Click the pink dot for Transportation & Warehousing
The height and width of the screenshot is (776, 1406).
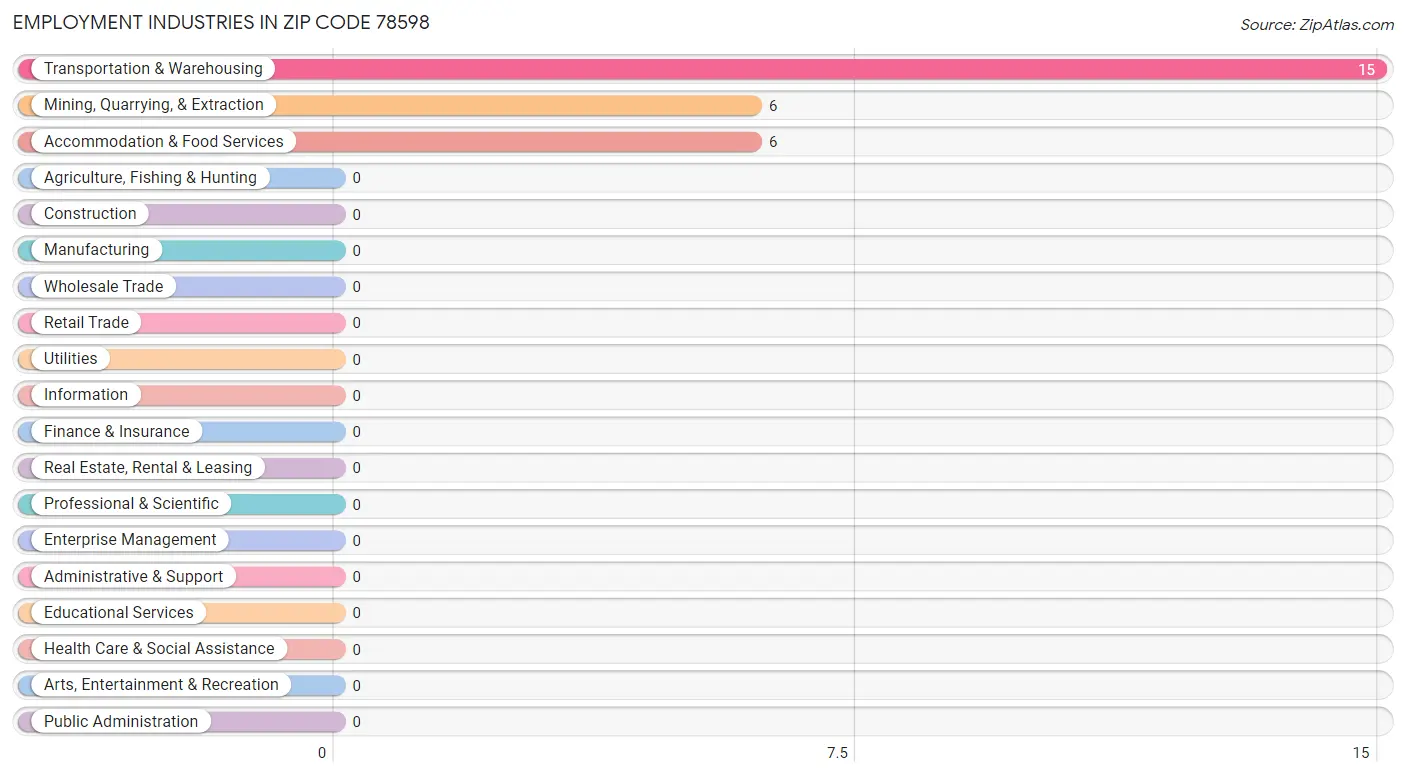click(27, 69)
